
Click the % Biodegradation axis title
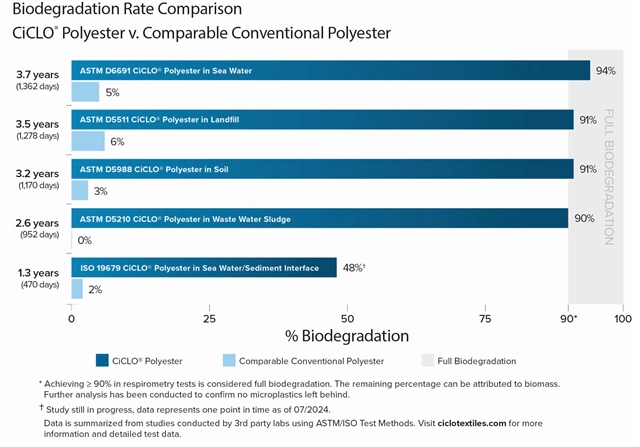pos(347,335)
